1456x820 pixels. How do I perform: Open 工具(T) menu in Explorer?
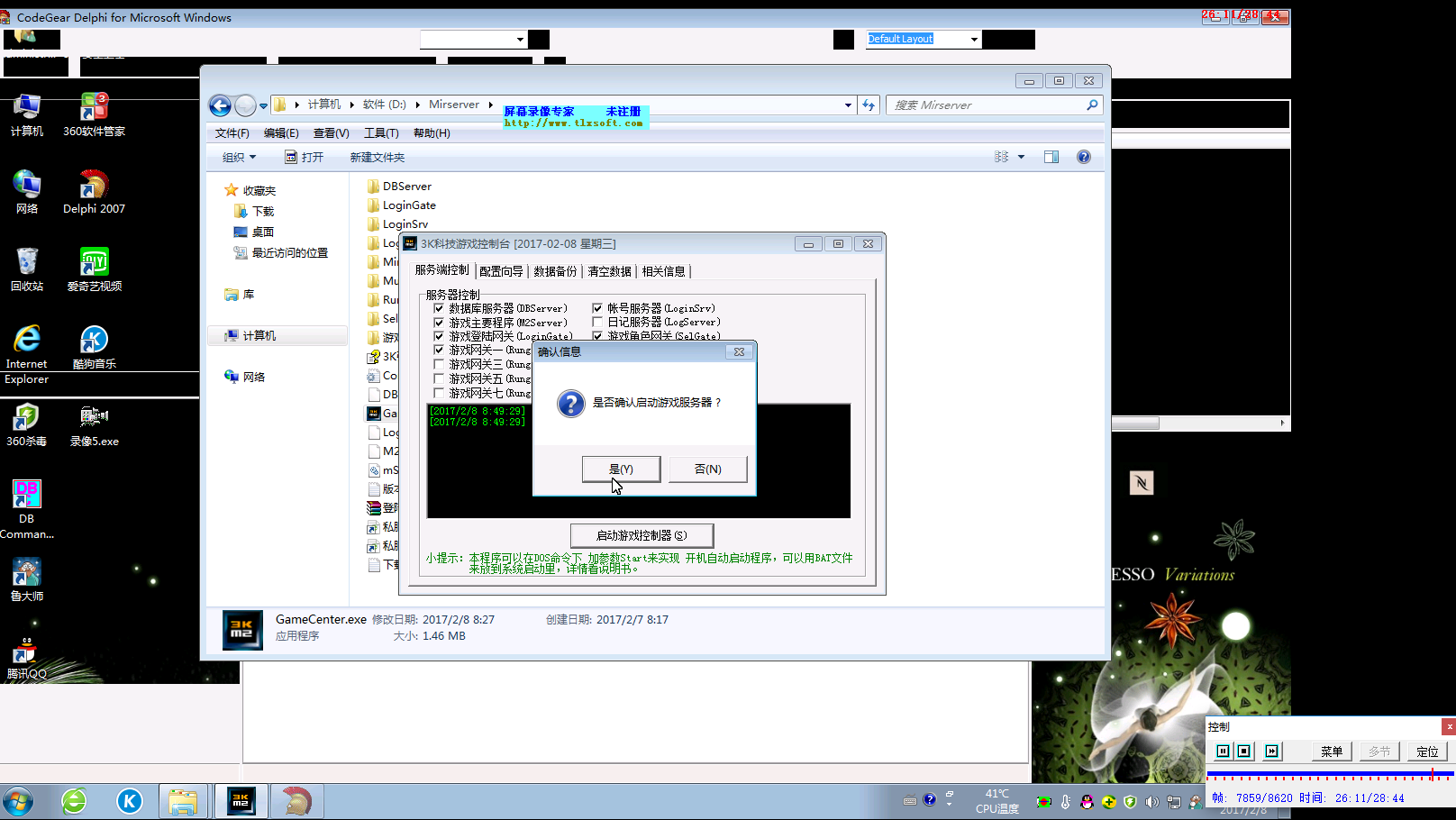pos(381,132)
